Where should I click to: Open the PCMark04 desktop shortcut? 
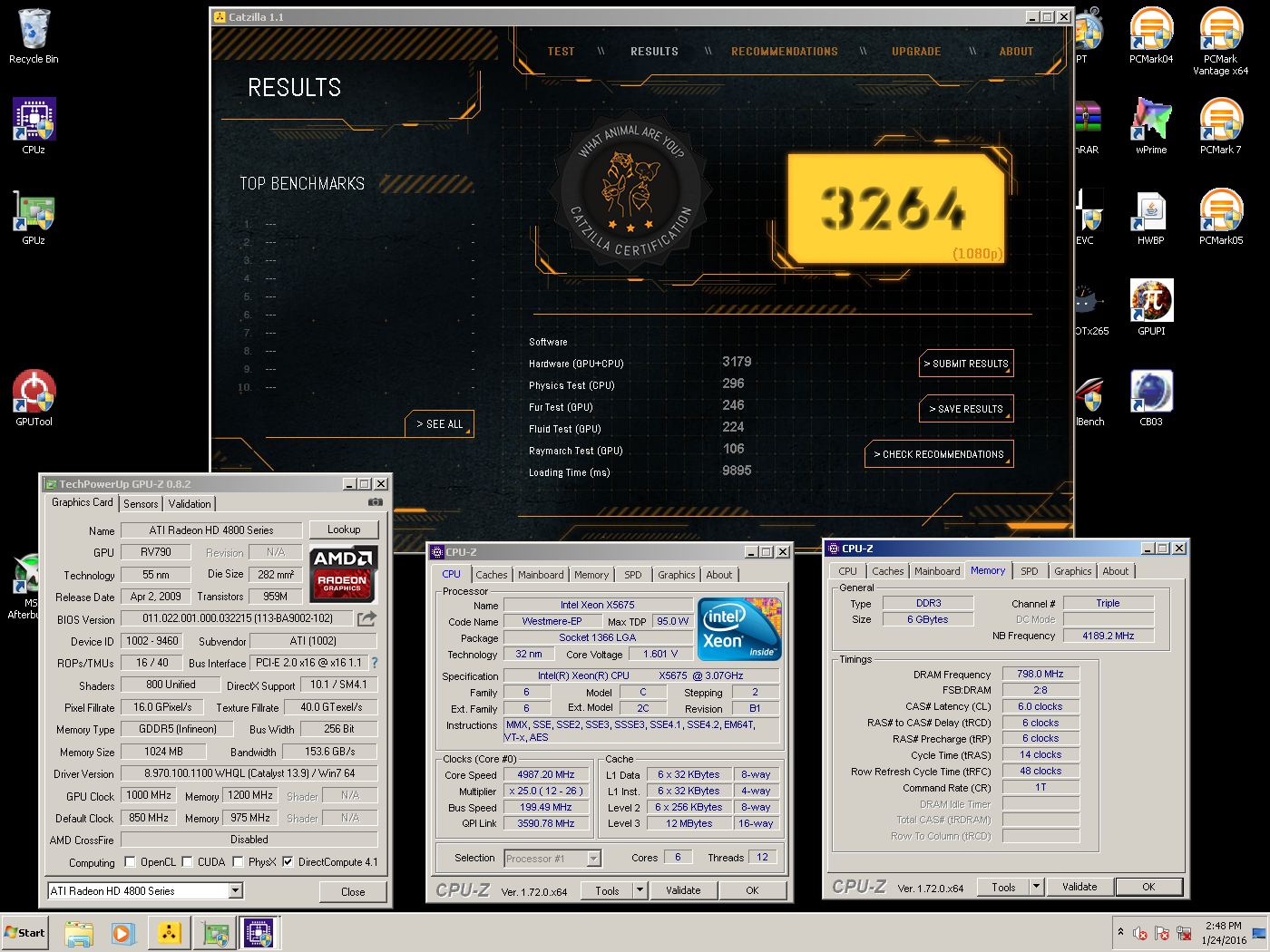(x=1151, y=36)
